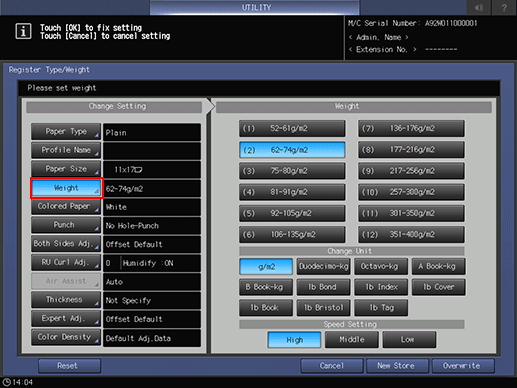
Task: Tap the Reset button
Action: pyautogui.click(x=69, y=366)
